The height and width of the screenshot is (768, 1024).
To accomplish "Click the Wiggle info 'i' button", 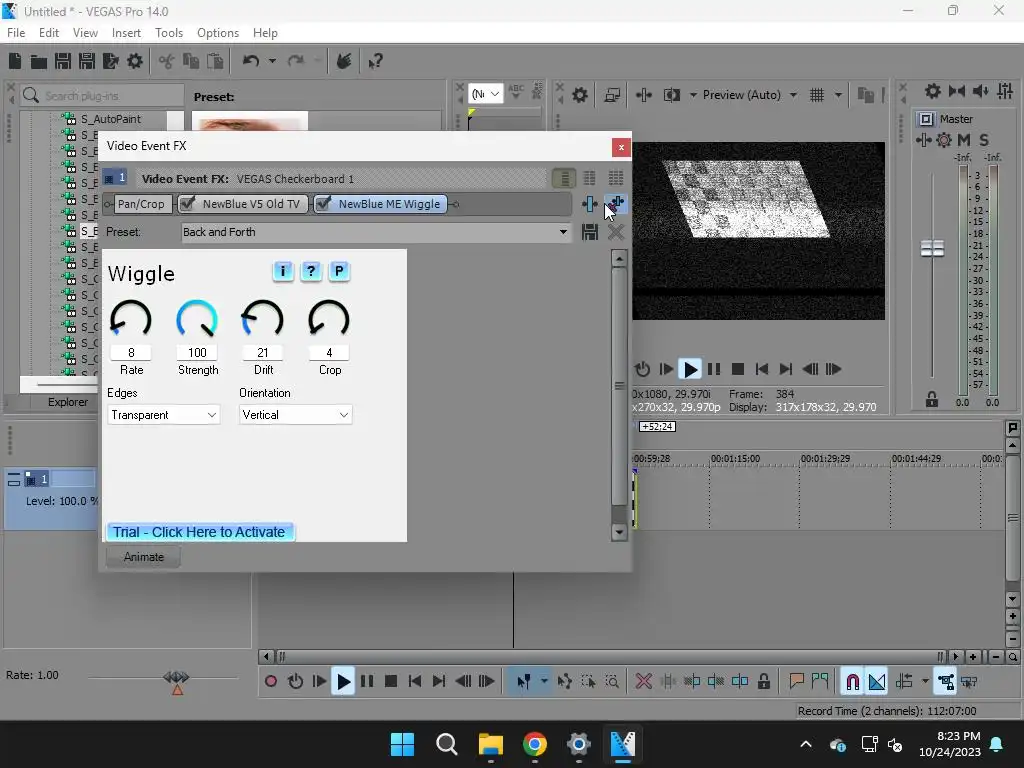I will coord(283,271).
